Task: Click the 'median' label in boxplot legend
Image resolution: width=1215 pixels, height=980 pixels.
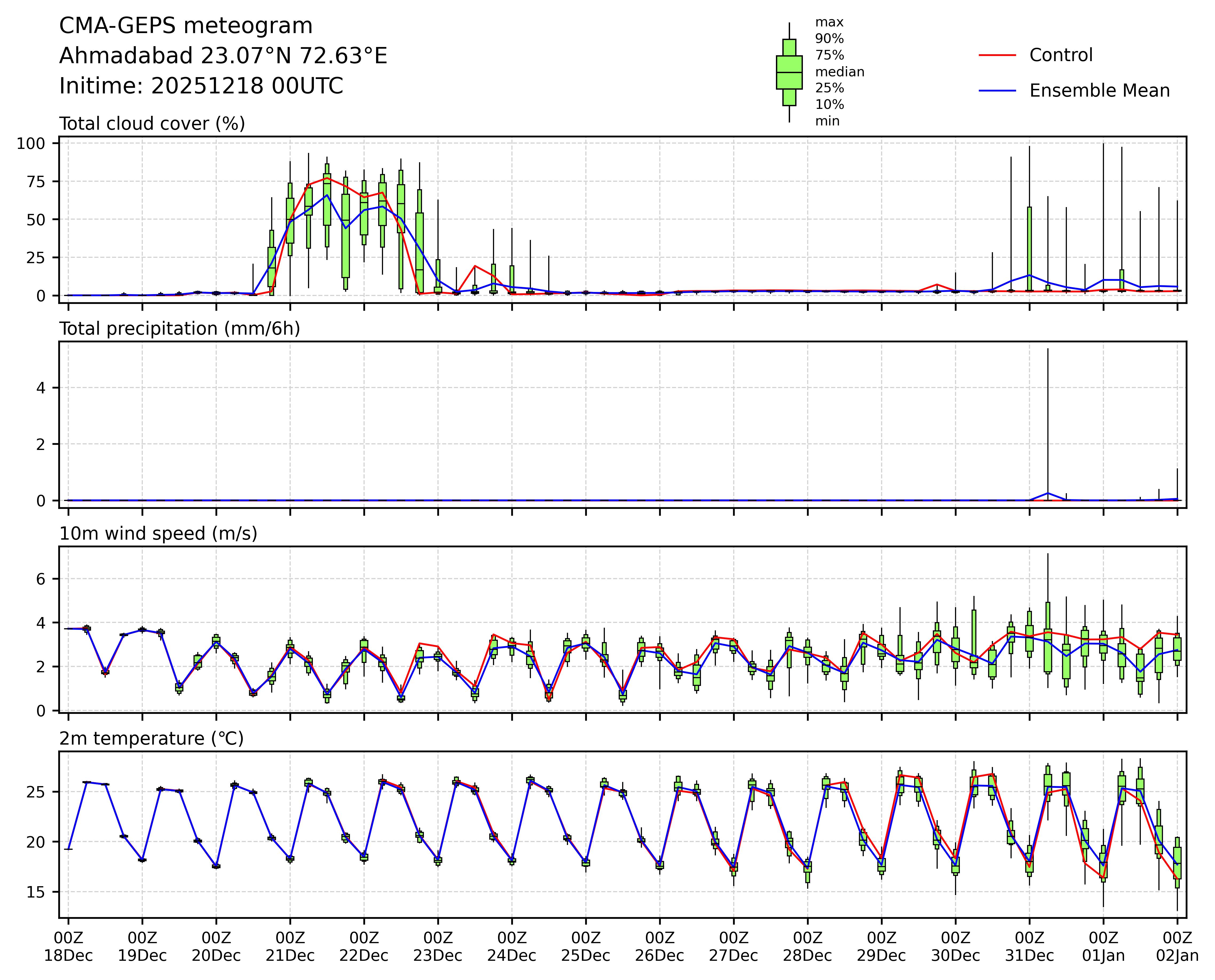Action: click(x=839, y=72)
